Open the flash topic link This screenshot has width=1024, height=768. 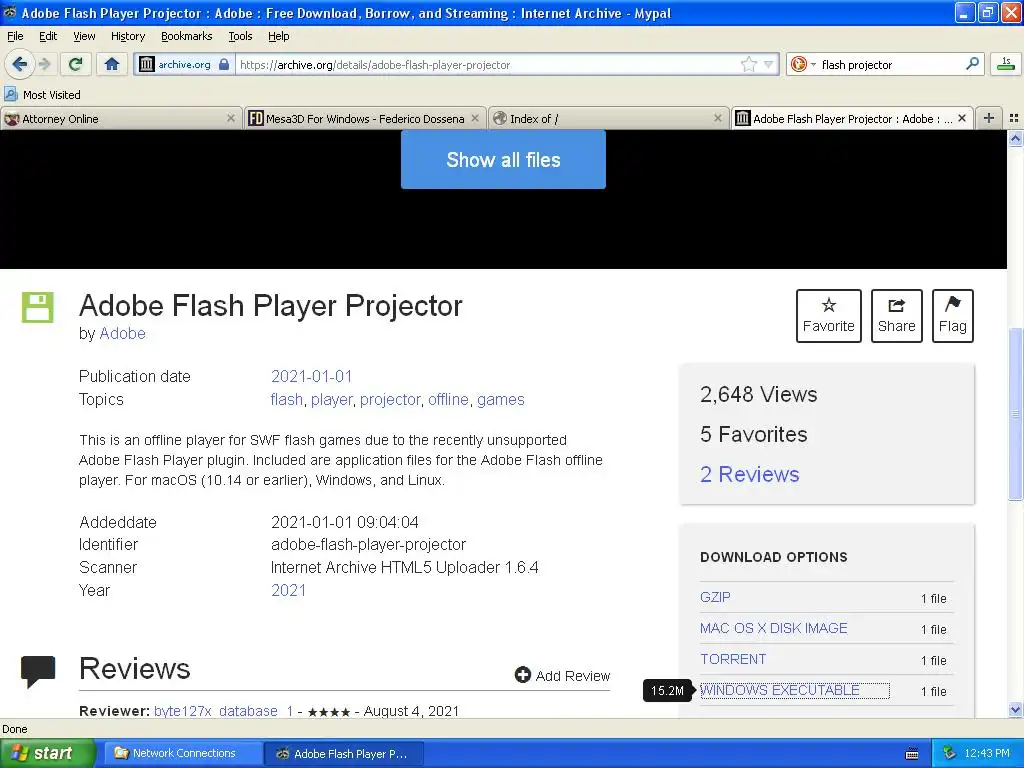point(287,399)
